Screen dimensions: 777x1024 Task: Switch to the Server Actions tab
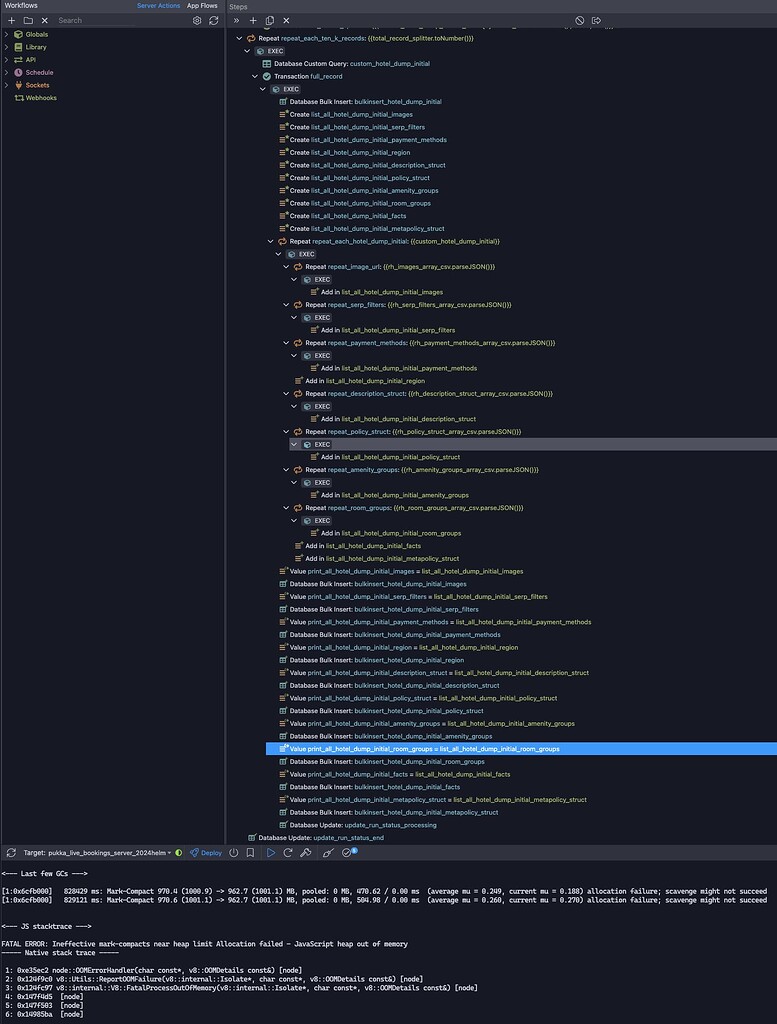tap(158, 6)
